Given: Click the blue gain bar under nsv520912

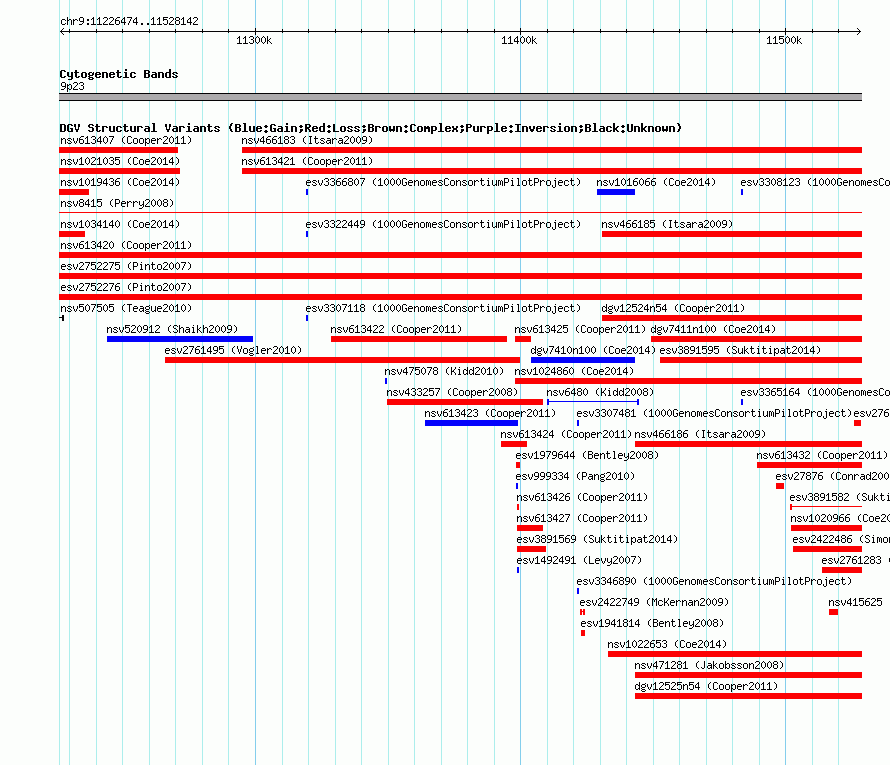Looking at the screenshot, I should click(x=180, y=339).
